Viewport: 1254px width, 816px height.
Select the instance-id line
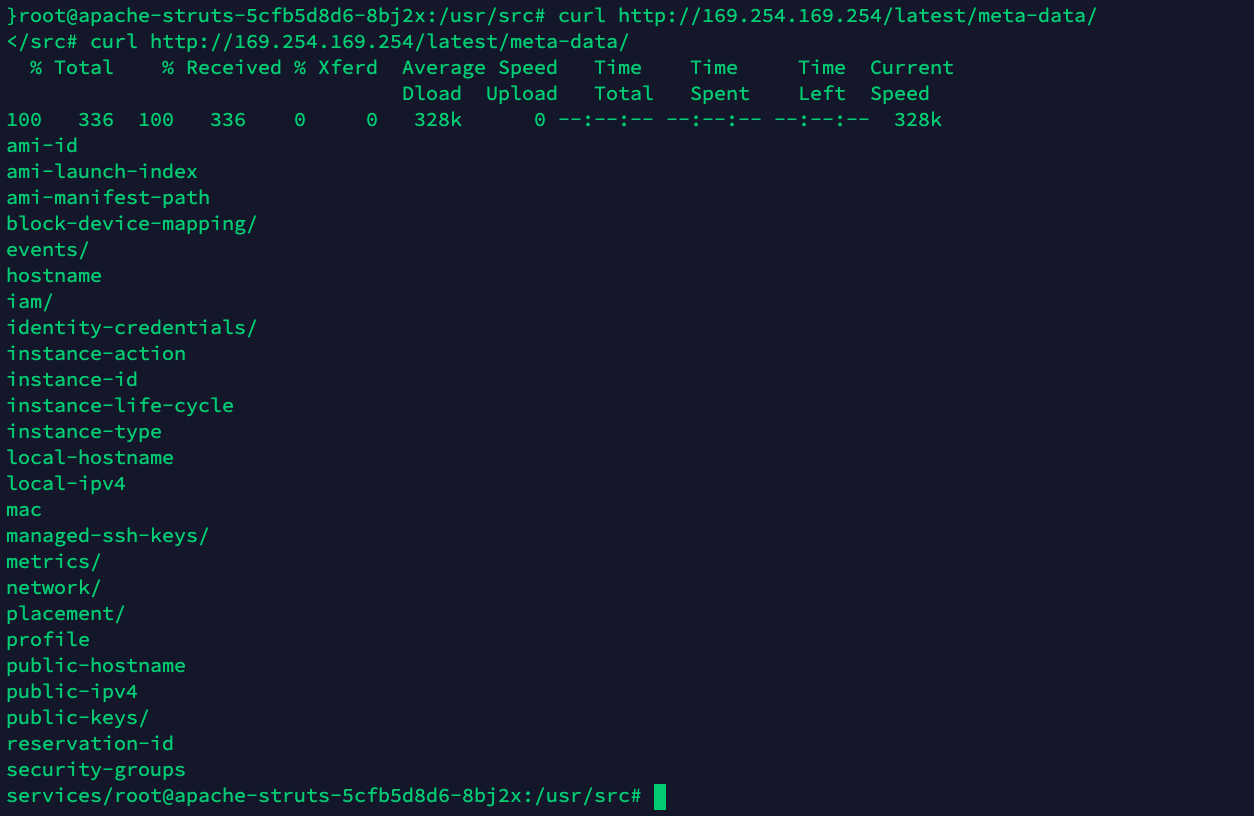(72, 380)
